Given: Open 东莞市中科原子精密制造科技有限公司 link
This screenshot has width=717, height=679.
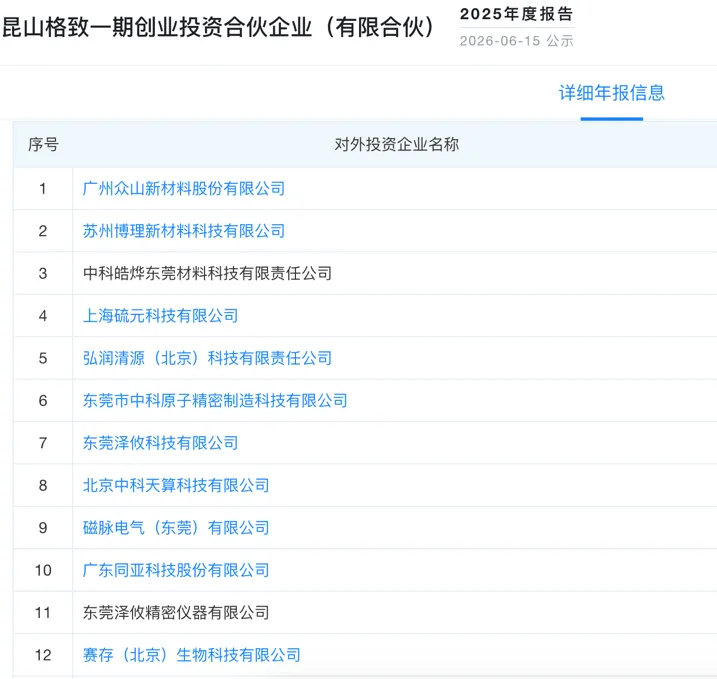Looking at the screenshot, I should 215,401.
